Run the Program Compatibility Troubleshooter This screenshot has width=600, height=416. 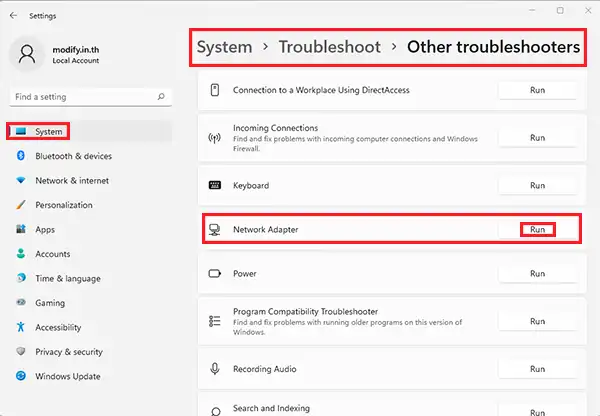[x=537, y=321]
